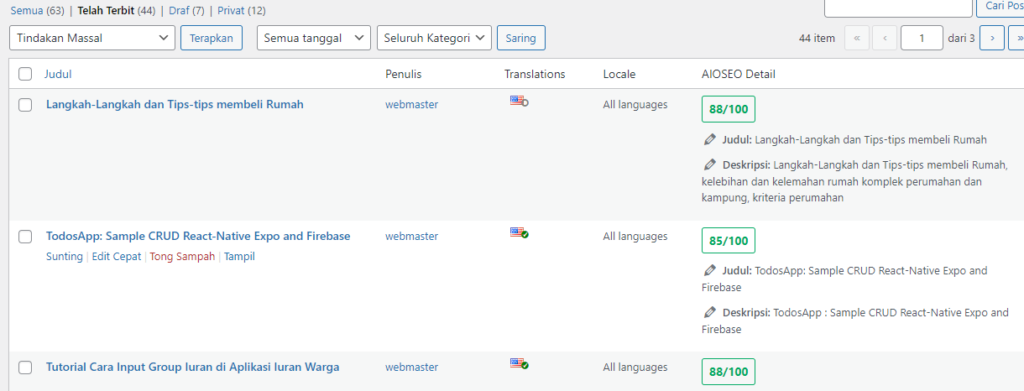Open Seluruh Kategori dropdown

click(434, 38)
